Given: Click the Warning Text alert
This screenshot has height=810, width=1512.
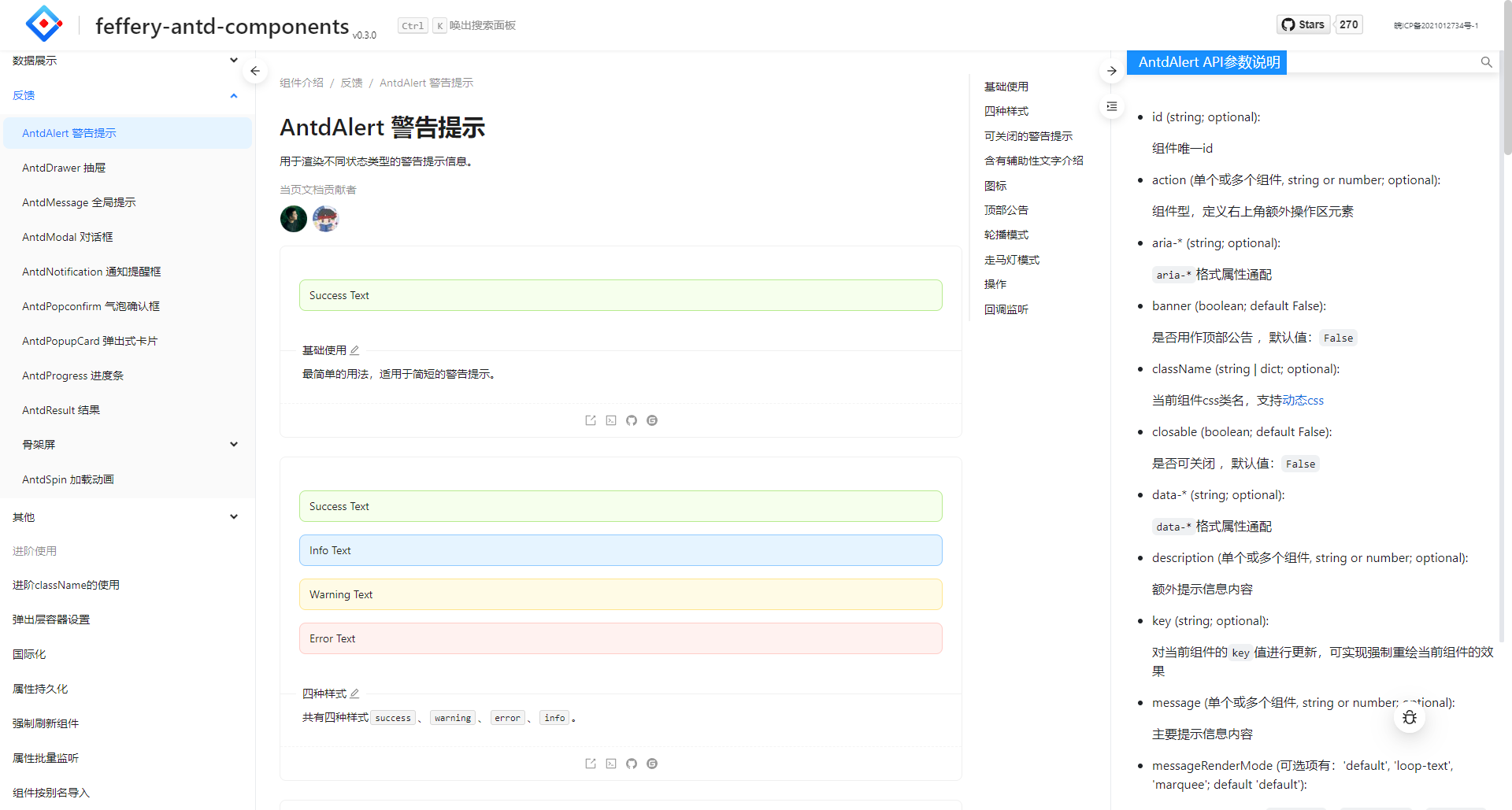Looking at the screenshot, I should pos(621,594).
